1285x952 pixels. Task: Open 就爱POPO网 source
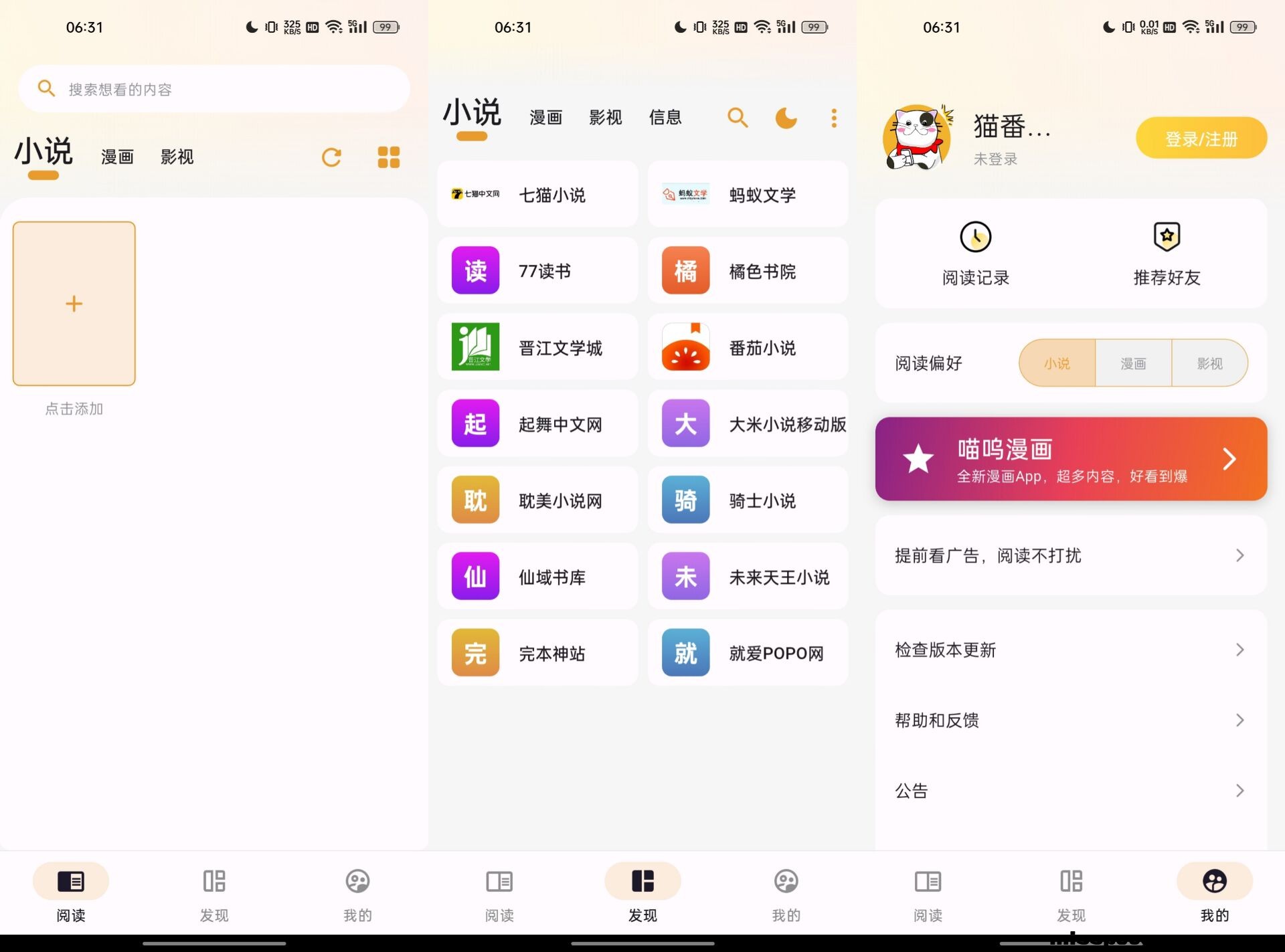(748, 652)
